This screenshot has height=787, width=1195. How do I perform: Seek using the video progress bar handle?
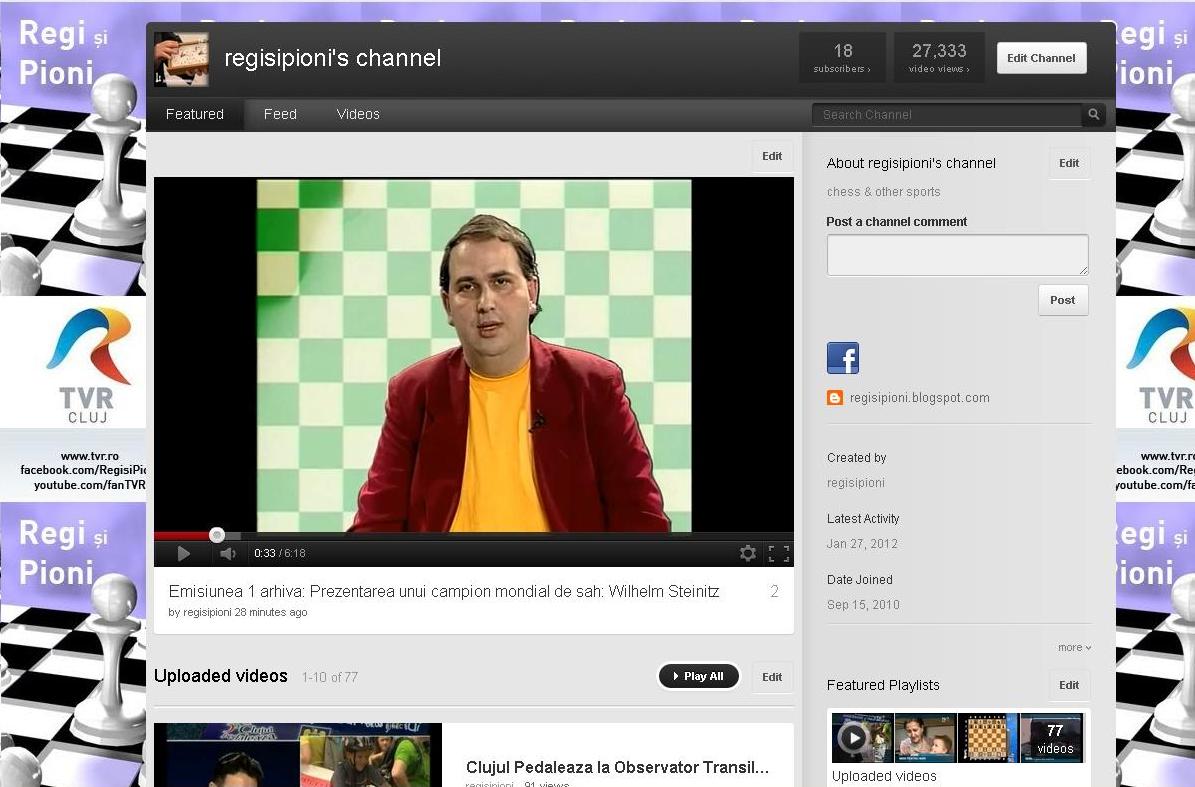(x=217, y=535)
